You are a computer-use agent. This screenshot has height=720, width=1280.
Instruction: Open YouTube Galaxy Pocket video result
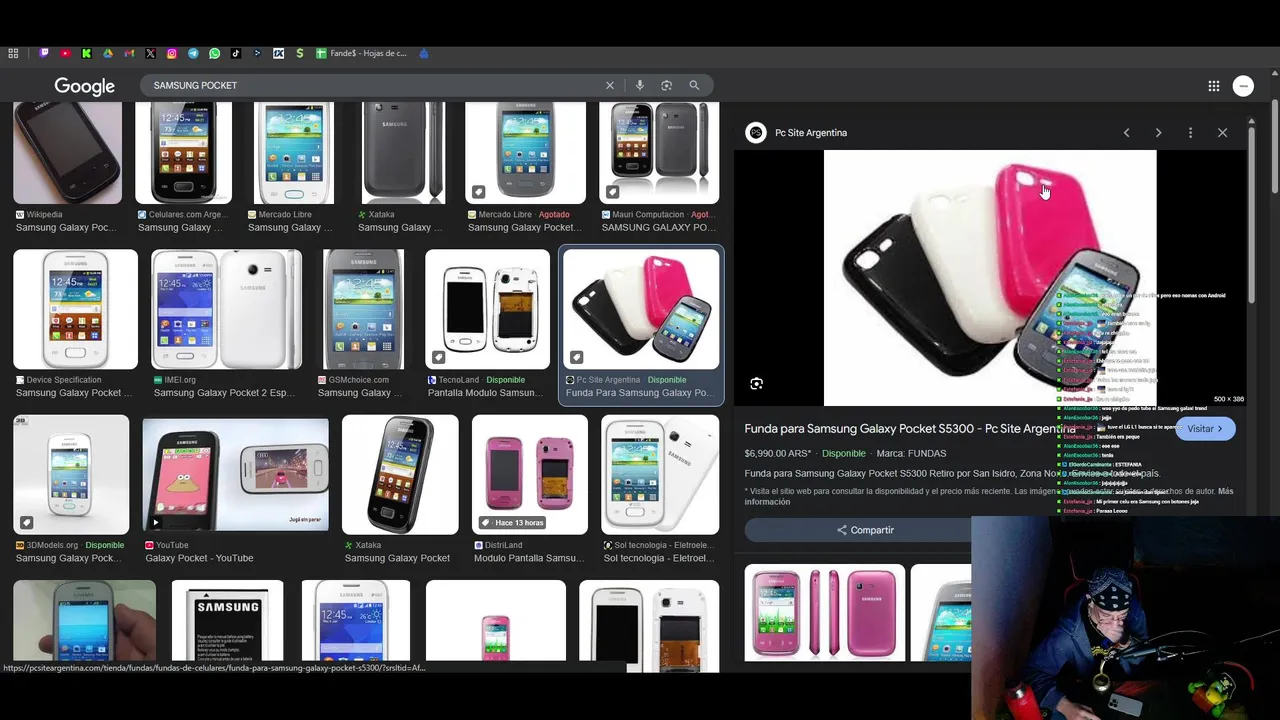pos(235,475)
